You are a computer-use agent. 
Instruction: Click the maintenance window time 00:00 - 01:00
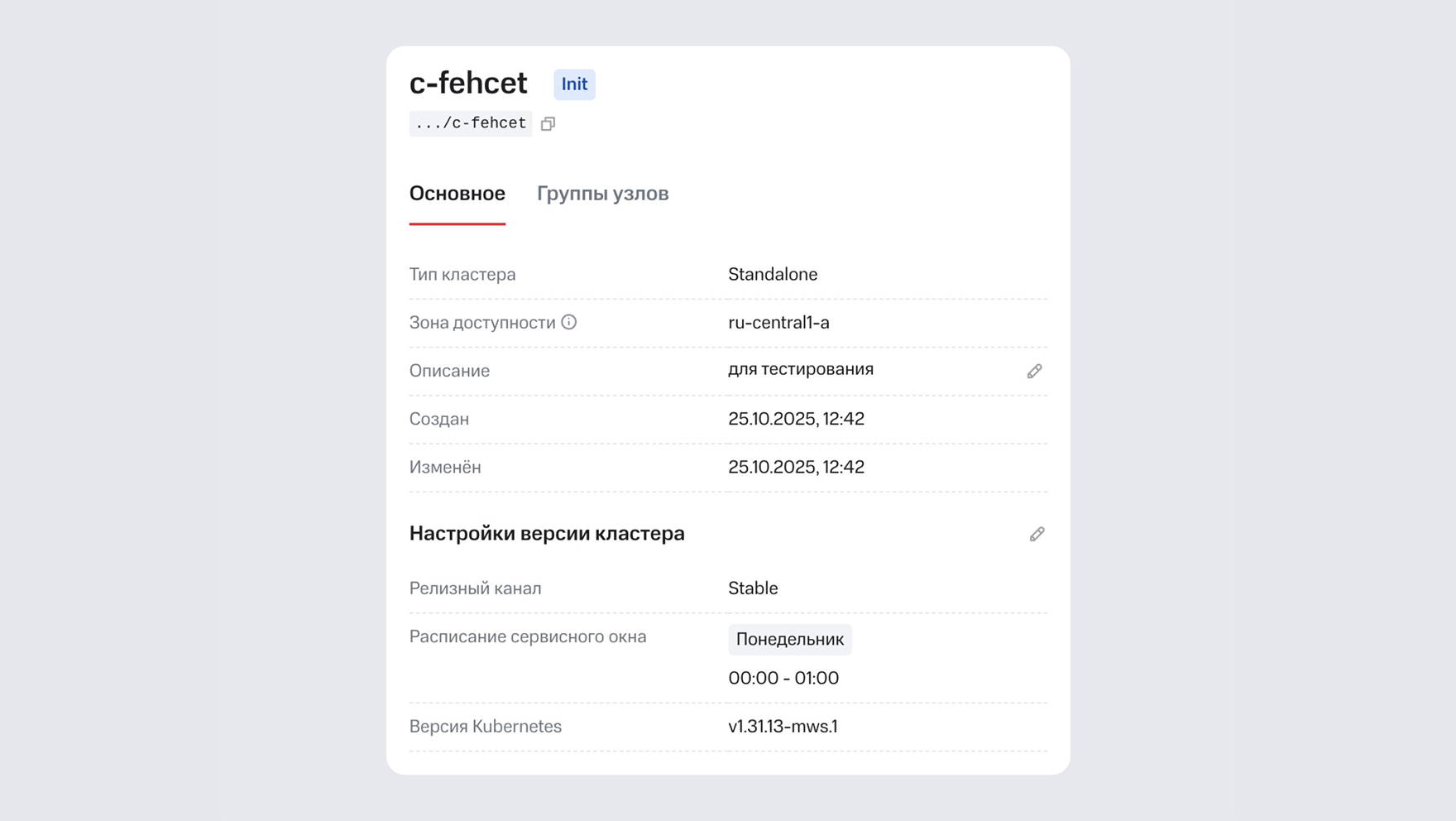tap(783, 678)
